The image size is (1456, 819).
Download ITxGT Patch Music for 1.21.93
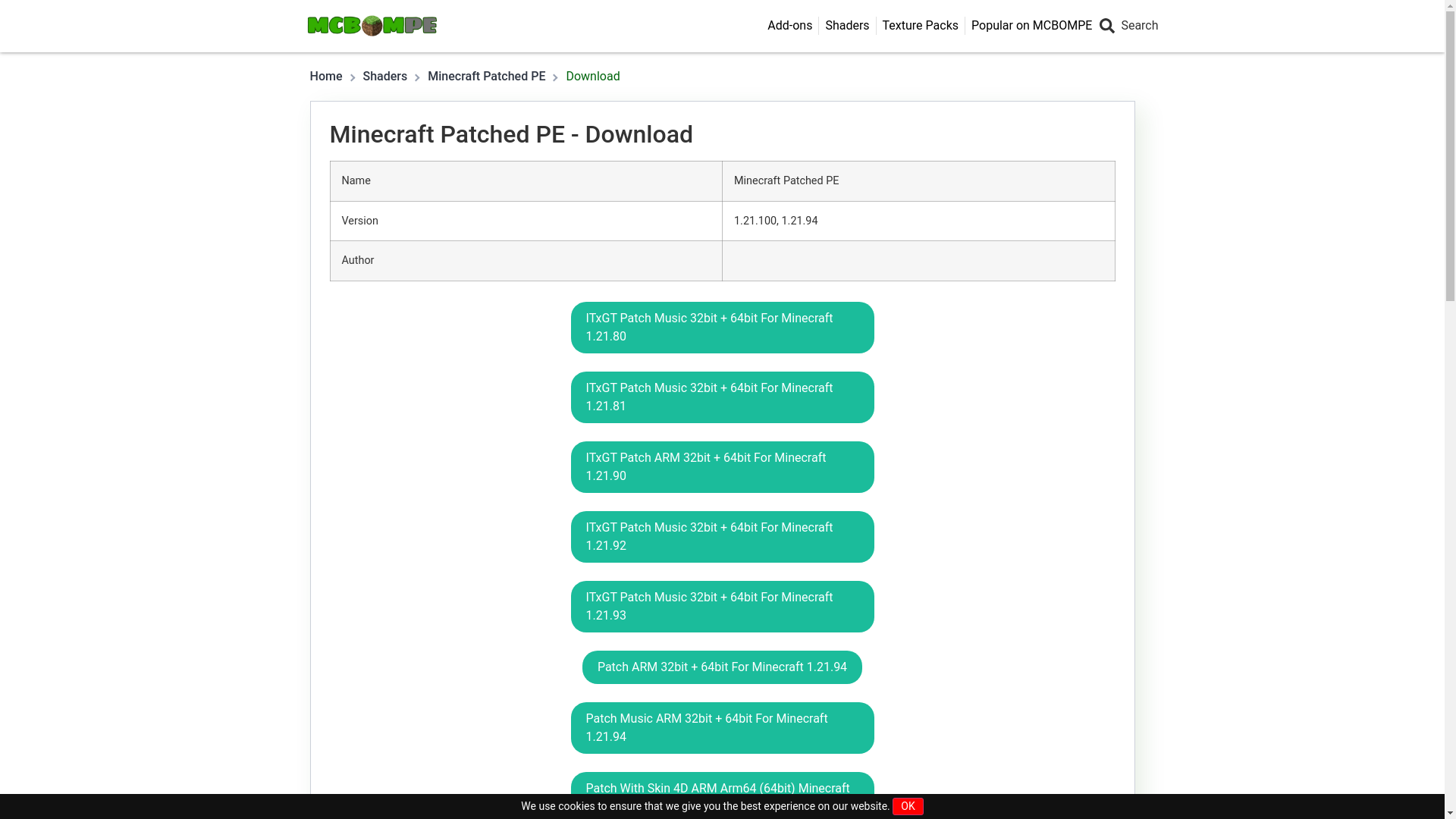[x=722, y=607]
